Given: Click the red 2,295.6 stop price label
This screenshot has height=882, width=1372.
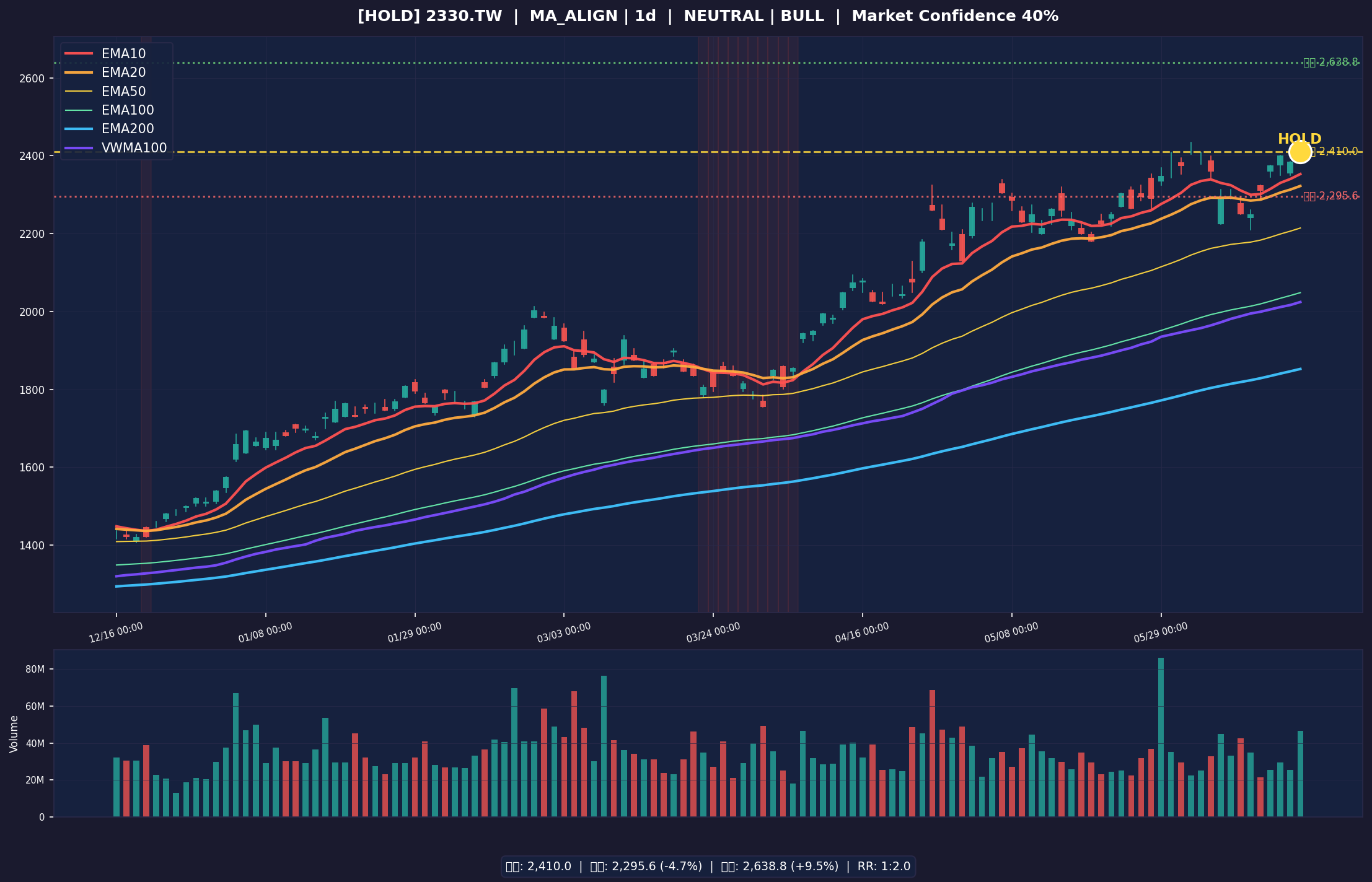Looking at the screenshot, I should point(1330,196).
